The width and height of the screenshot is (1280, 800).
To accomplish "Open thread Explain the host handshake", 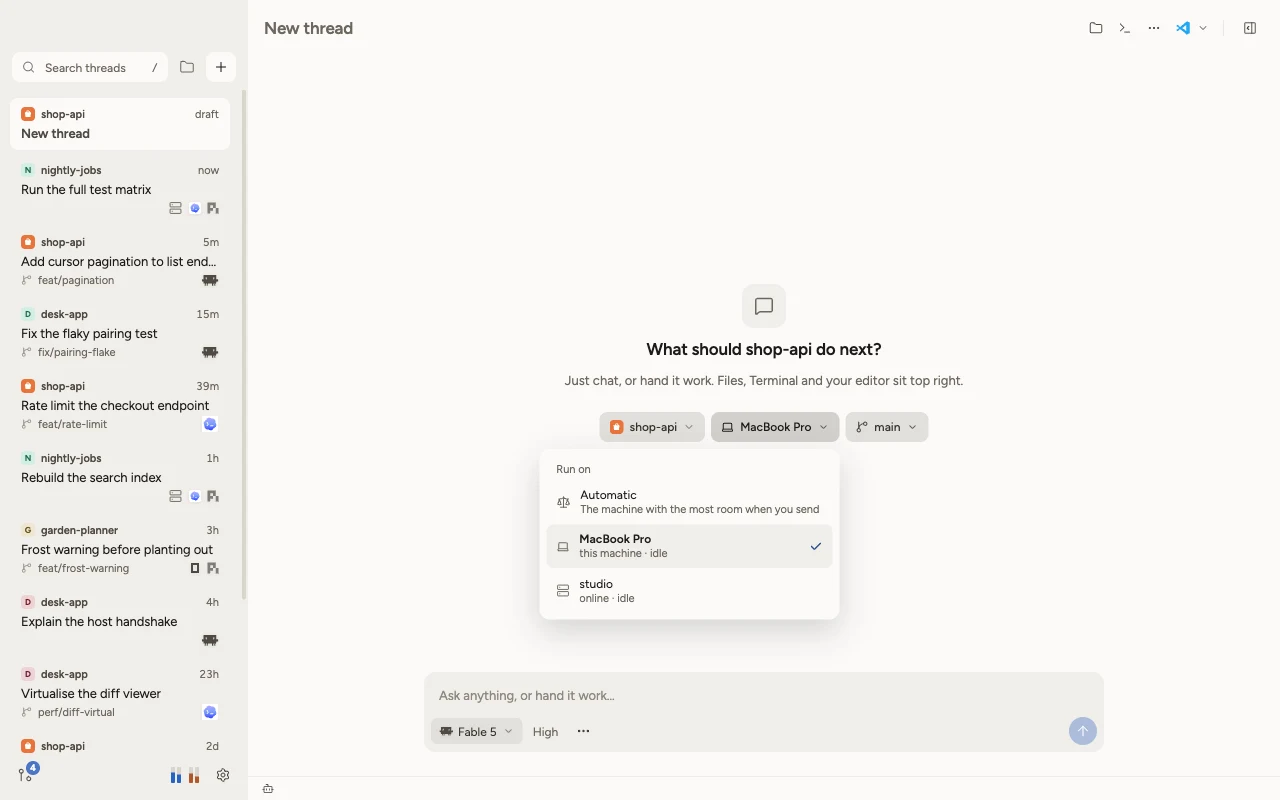I will [x=120, y=621].
